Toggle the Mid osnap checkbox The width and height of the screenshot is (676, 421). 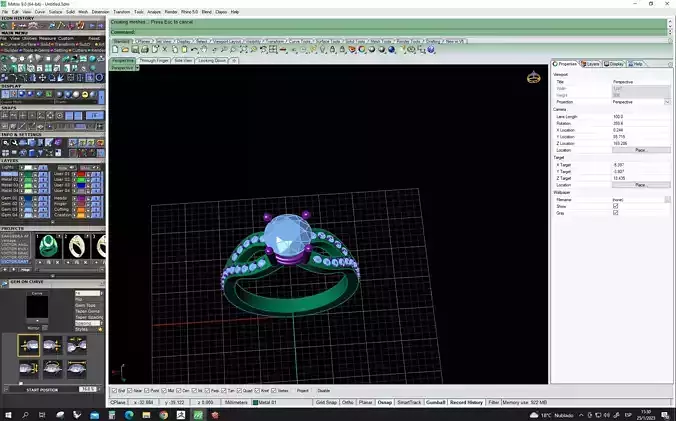[x=164, y=390]
